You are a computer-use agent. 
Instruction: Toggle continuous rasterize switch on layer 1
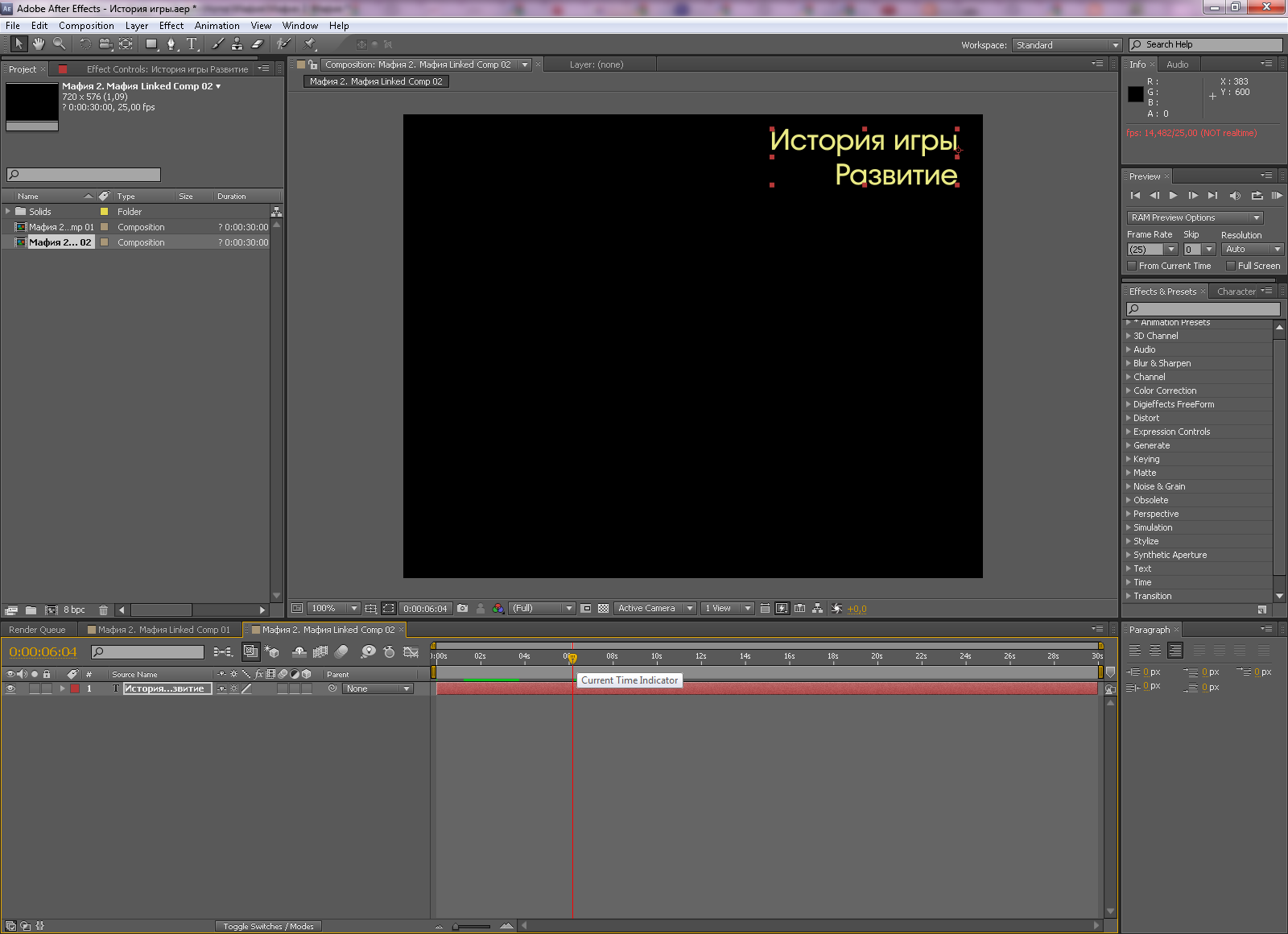pos(234,689)
